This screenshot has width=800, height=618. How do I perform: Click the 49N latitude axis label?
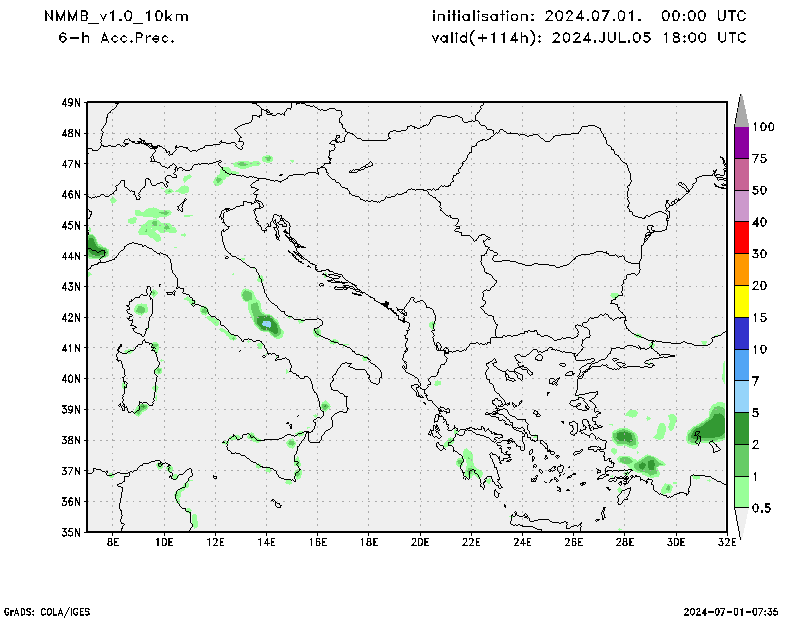pos(71,102)
